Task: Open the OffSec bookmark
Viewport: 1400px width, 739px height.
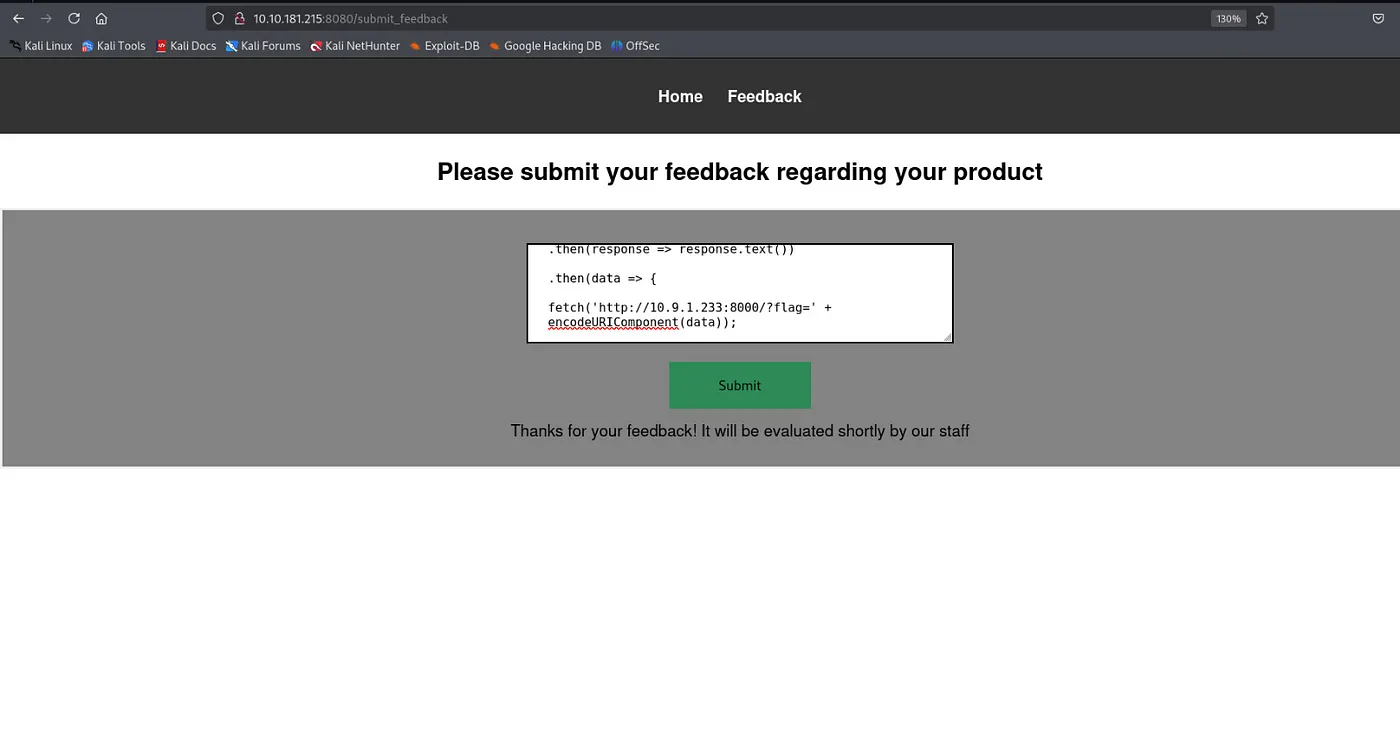Action: tap(635, 46)
